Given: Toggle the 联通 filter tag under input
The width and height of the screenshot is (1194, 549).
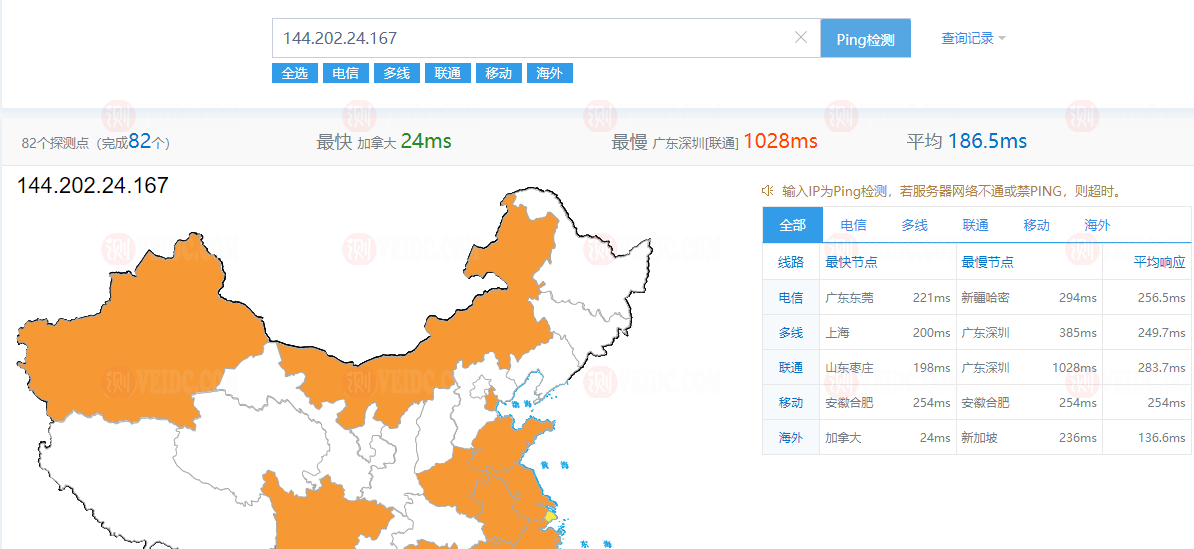Looking at the screenshot, I should 448,73.
